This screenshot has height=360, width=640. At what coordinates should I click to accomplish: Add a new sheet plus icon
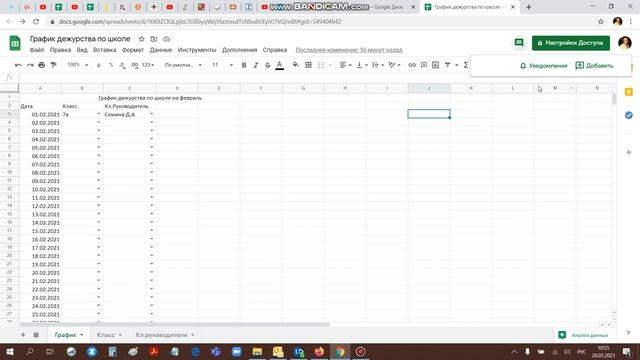tap(23, 335)
